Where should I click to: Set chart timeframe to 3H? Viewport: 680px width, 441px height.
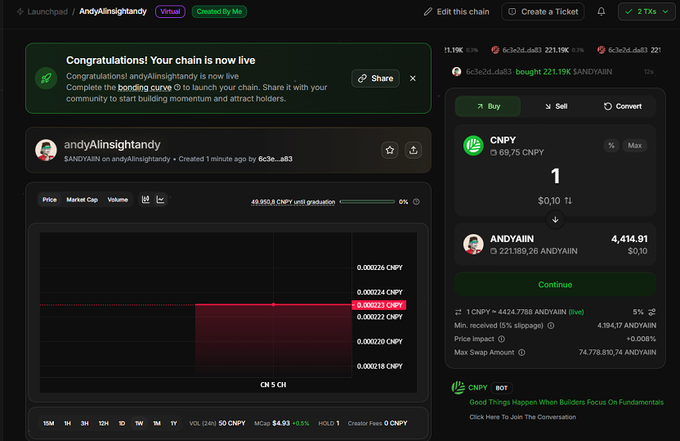[x=85, y=423]
